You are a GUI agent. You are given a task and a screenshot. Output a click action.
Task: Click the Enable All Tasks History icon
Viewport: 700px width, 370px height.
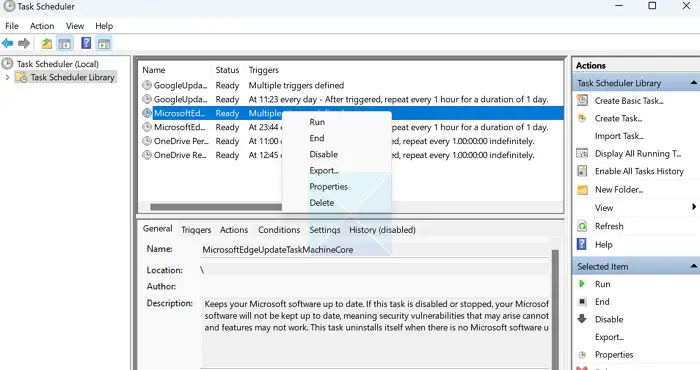point(582,171)
